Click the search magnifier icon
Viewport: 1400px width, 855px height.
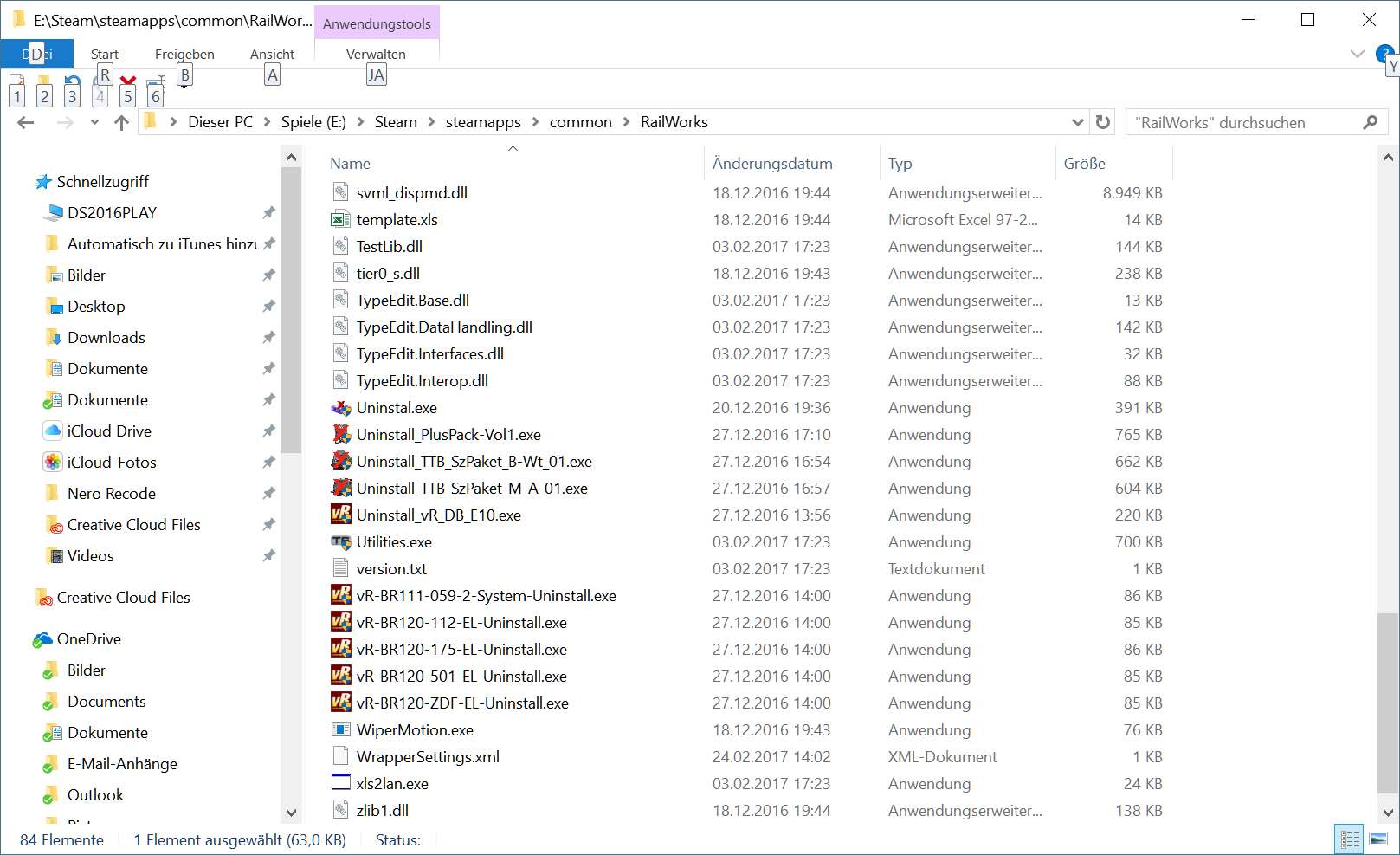tap(1370, 122)
